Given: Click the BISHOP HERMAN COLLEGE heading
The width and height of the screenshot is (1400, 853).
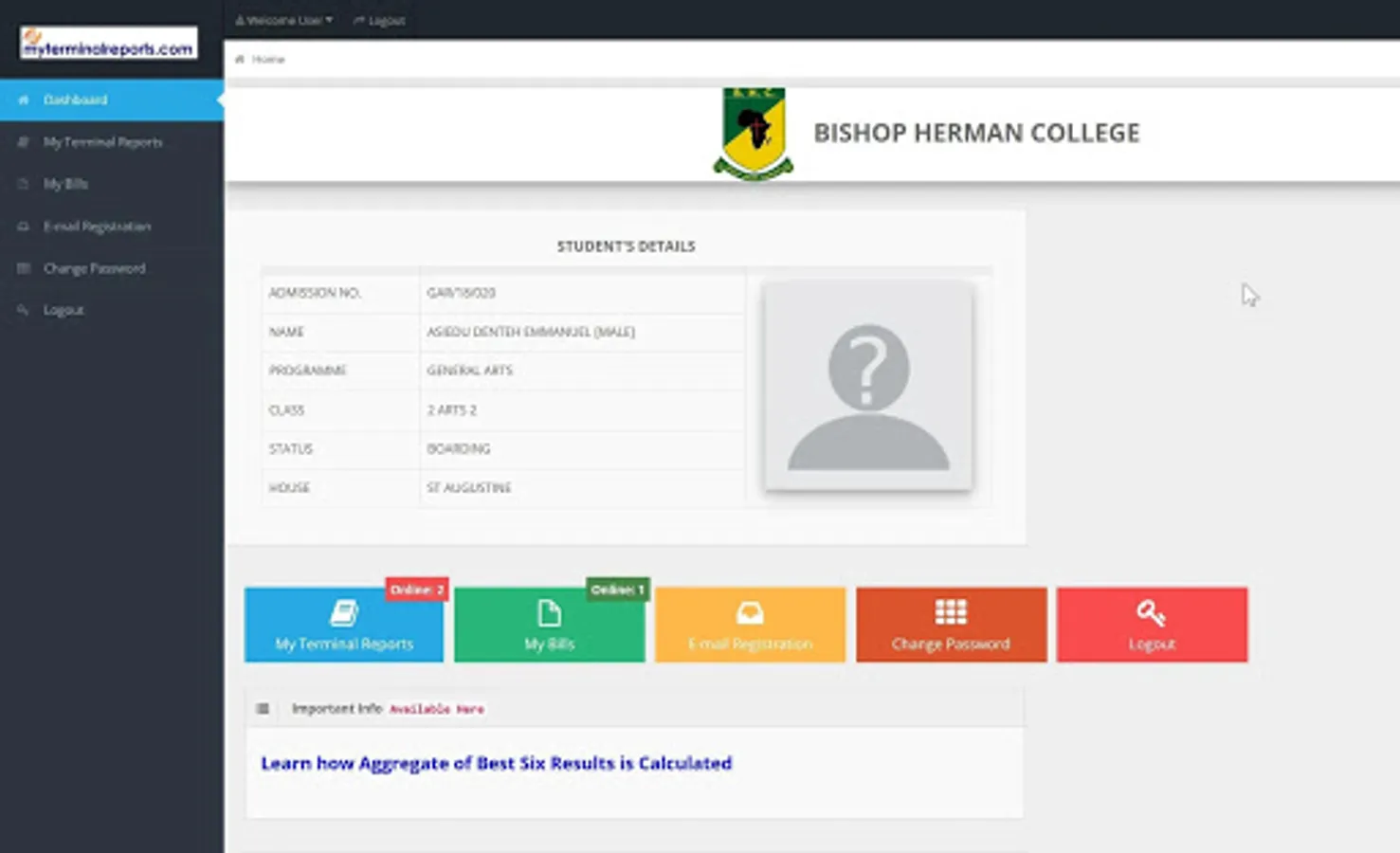Looking at the screenshot, I should (x=976, y=133).
